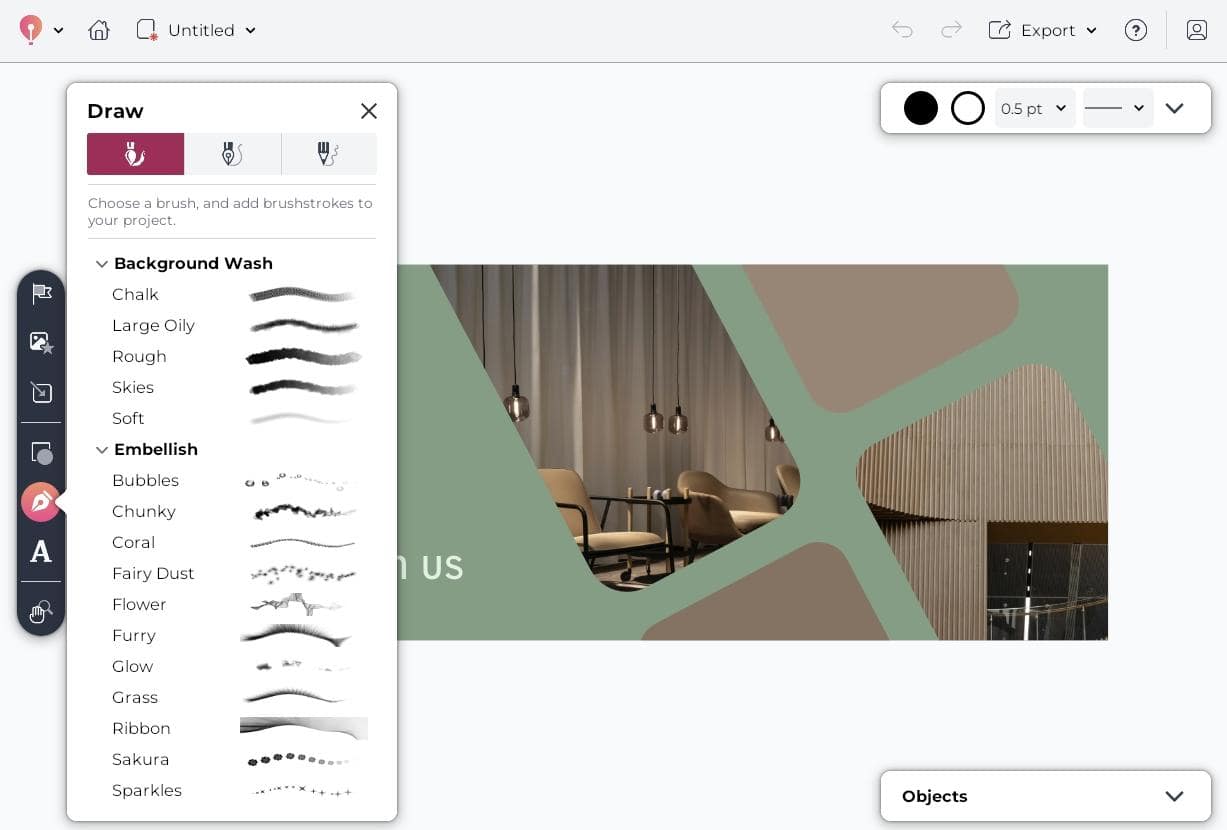Select the Fairy Dust brush
The image size is (1227, 830).
153,573
